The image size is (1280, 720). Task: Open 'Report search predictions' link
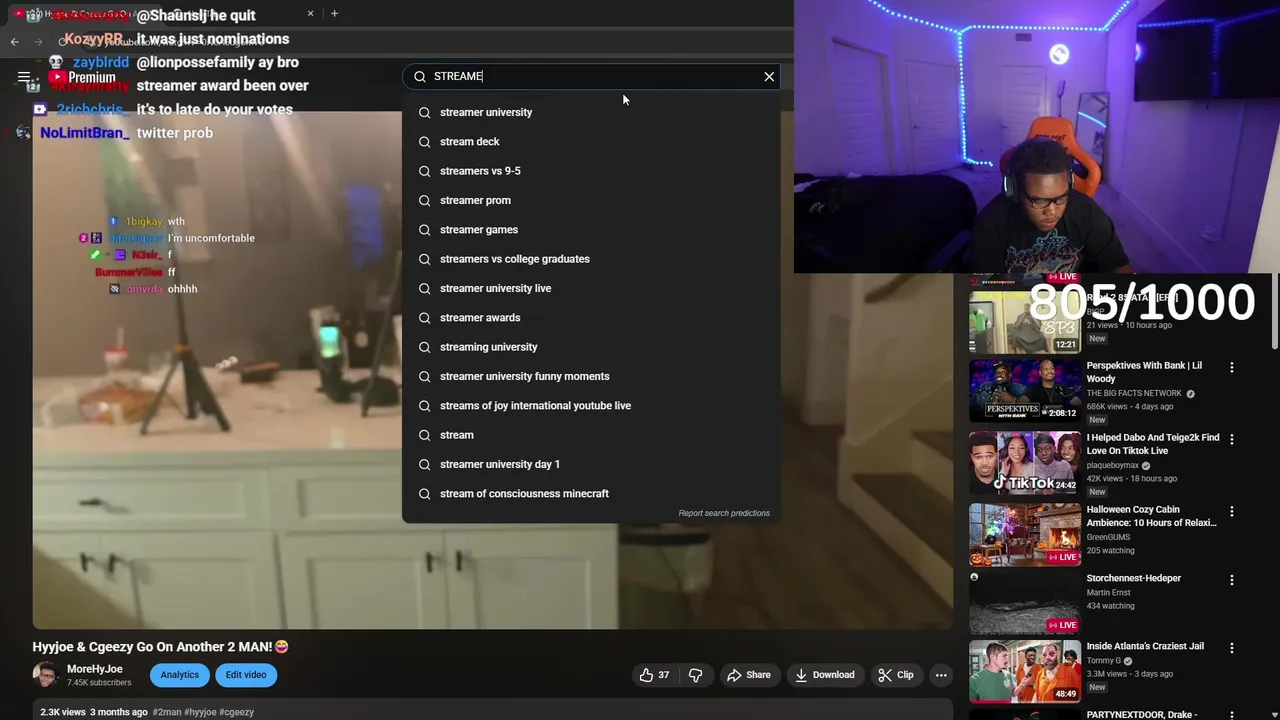[724, 513]
